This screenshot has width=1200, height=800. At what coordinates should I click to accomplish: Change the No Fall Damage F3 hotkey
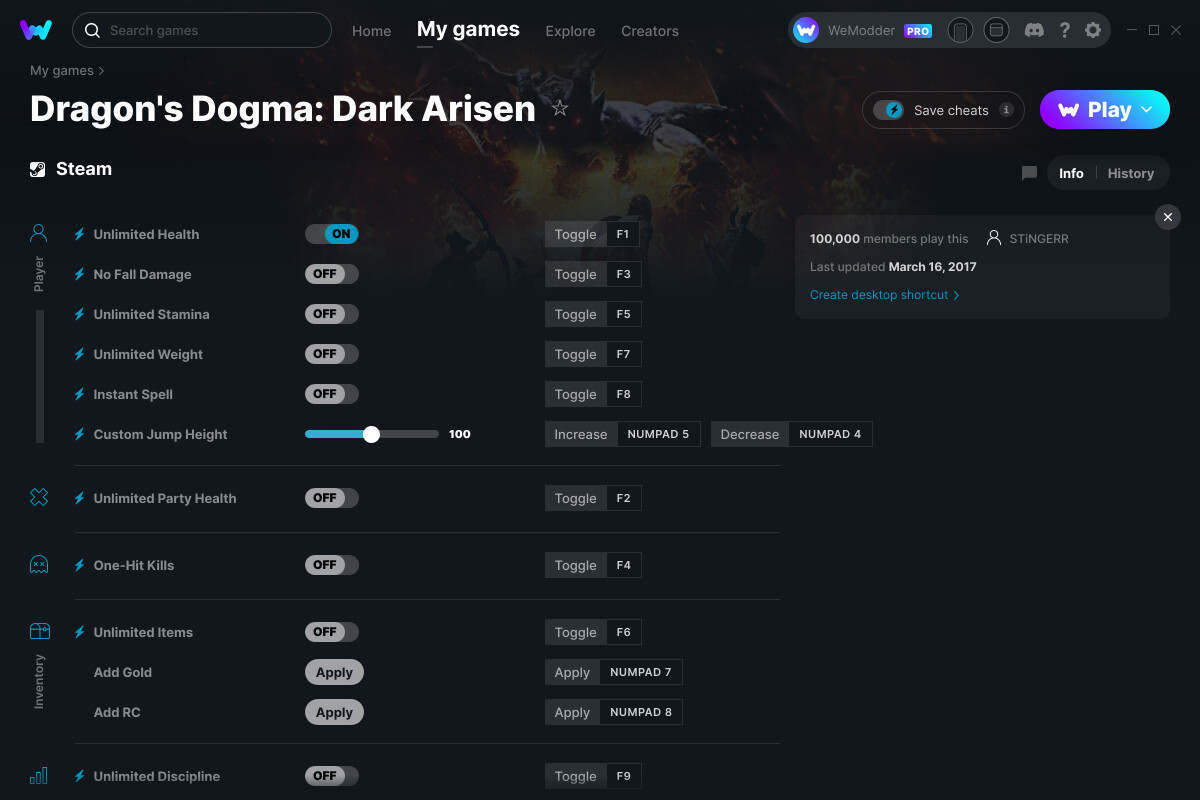click(624, 274)
